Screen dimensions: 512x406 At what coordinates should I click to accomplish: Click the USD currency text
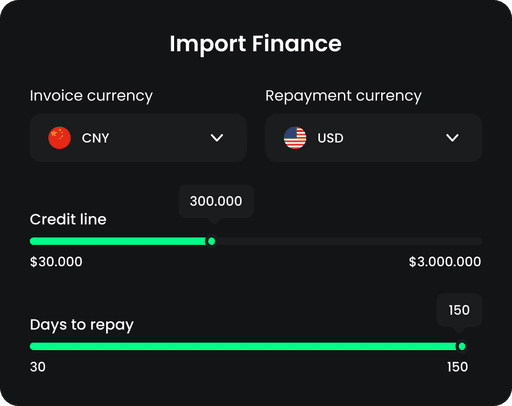[x=330, y=138]
